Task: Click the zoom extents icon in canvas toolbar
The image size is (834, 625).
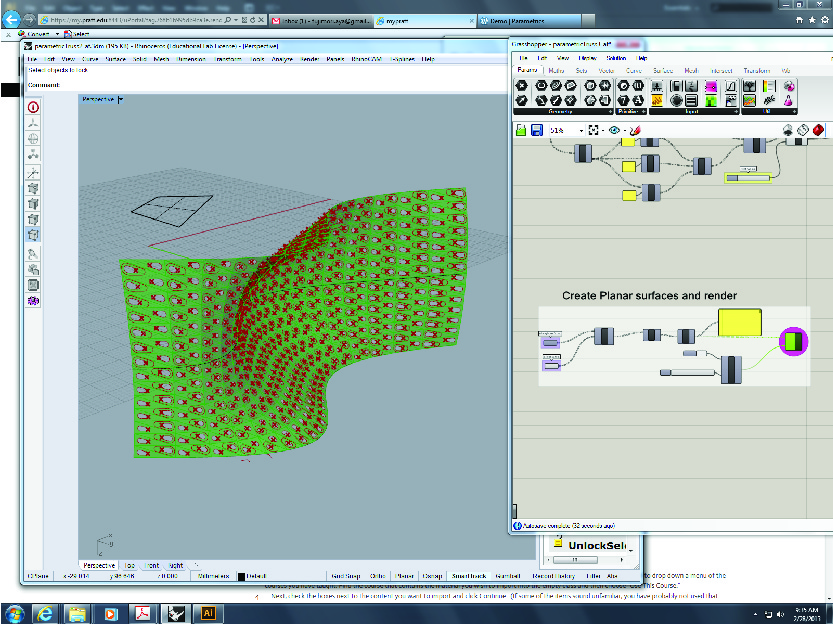Action: [593, 131]
